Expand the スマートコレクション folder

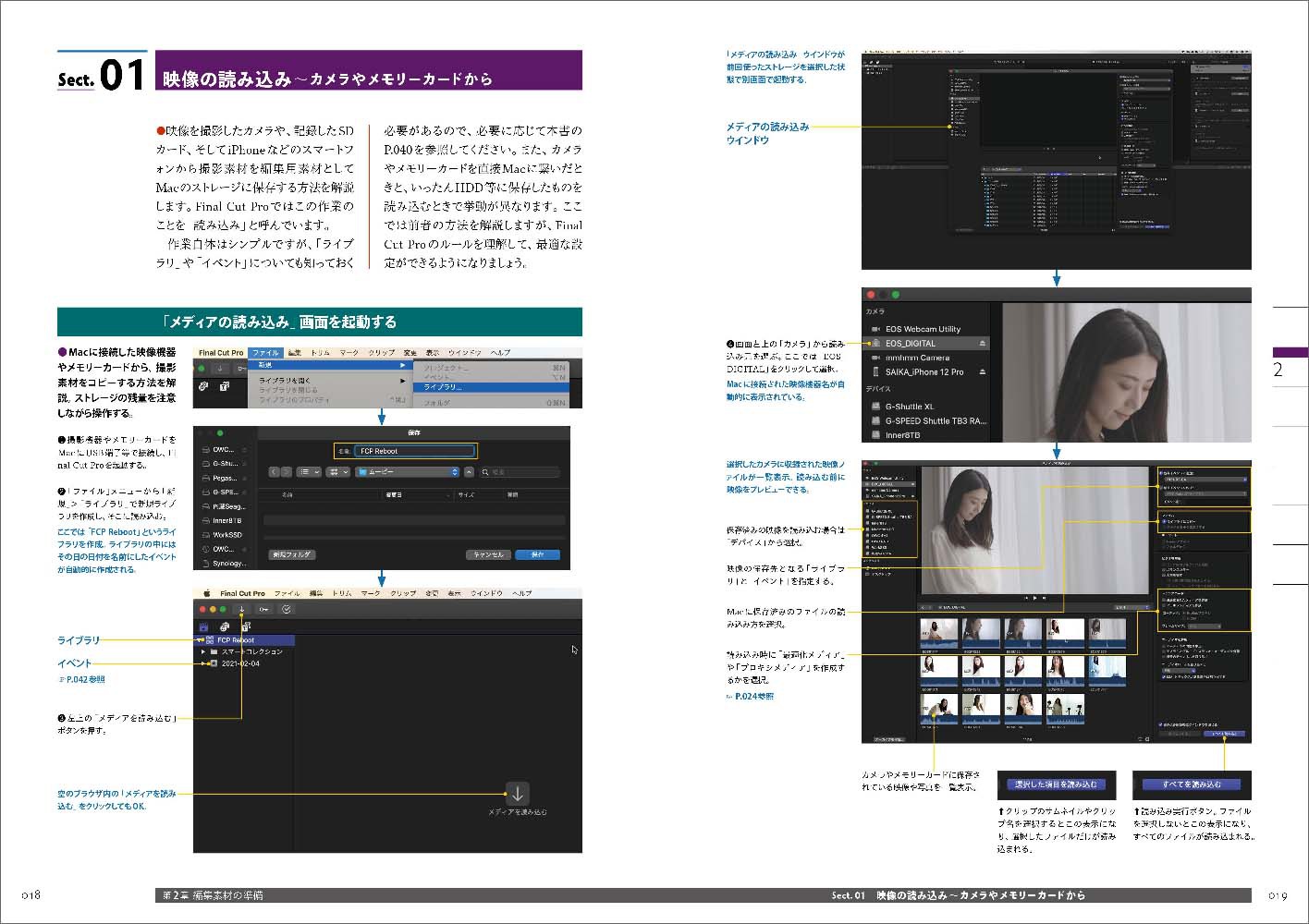click(x=203, y=651)
